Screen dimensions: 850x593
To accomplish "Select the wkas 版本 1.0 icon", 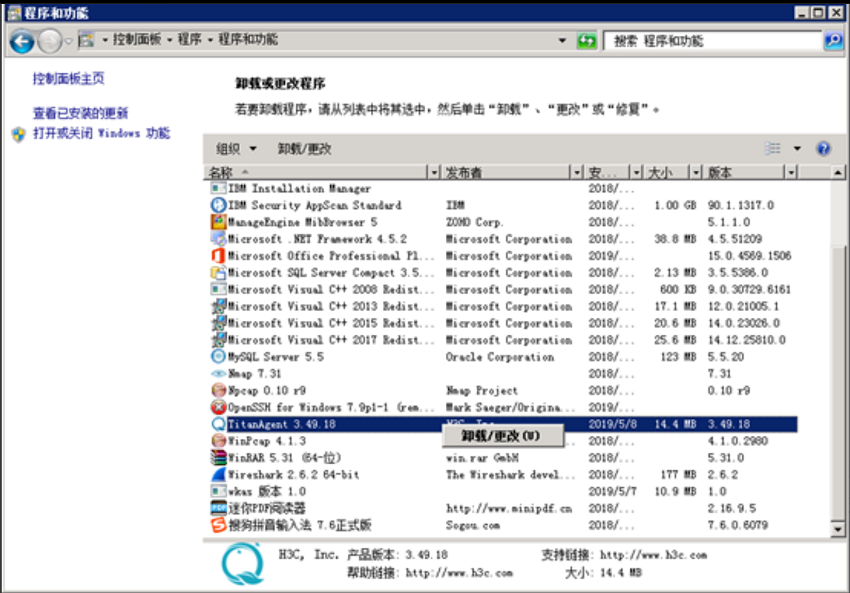I will pyautogui.click(x=218, y=491).
